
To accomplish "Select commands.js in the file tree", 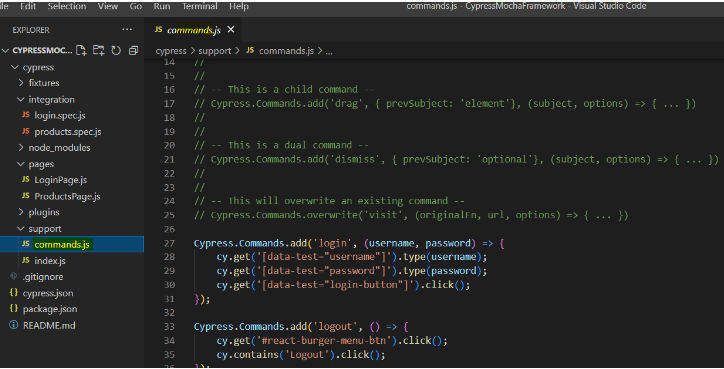I will [x=72, y=244].
